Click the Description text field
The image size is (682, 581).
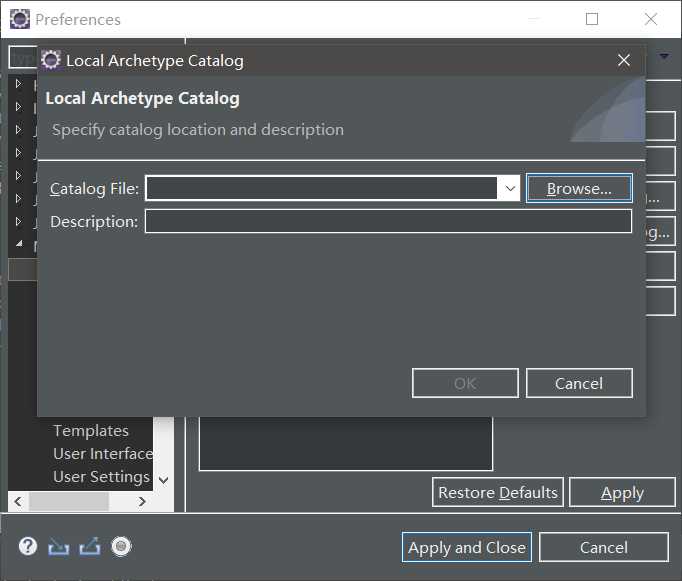[x=388, y=221]
